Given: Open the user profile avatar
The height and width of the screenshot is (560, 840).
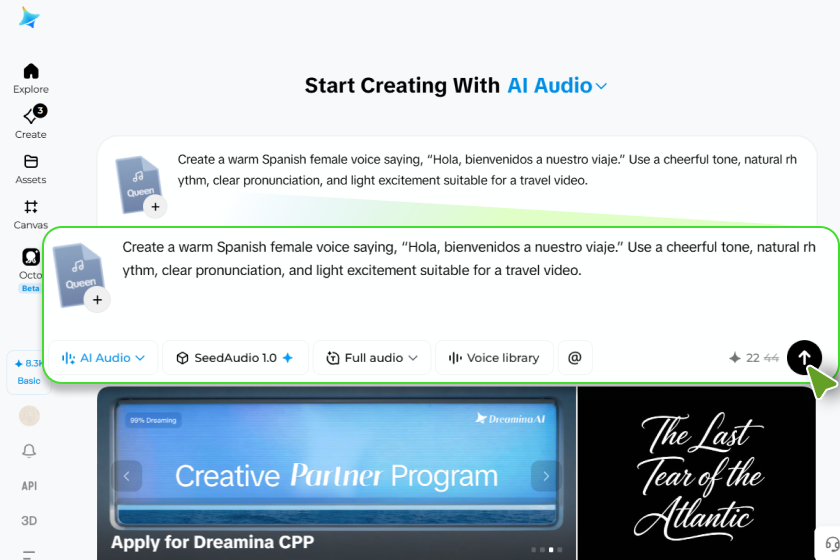Looking at the screenshot, I should (29, 416).
